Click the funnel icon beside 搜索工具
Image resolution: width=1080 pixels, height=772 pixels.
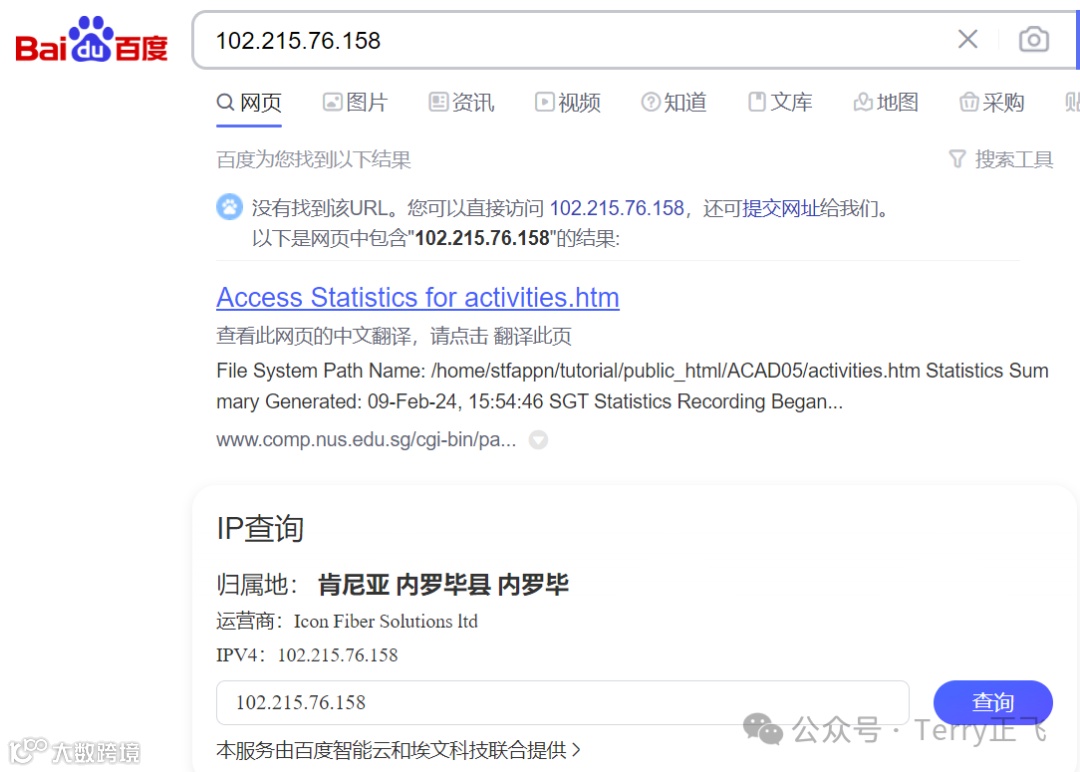[x=957, y=160]
